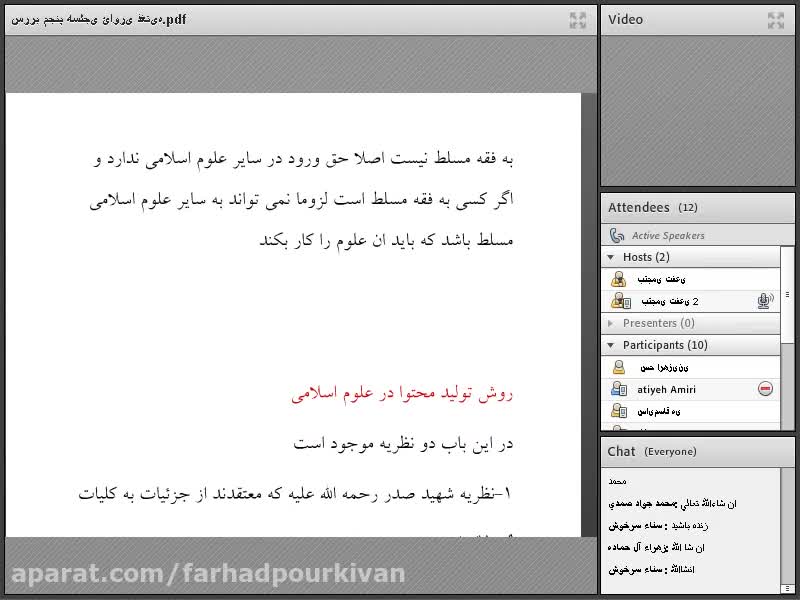Image resolution: width=800 pixels, height=600 pixels.
Task: Maximize the Video pod to full screen
Action: tap(776, 20)
